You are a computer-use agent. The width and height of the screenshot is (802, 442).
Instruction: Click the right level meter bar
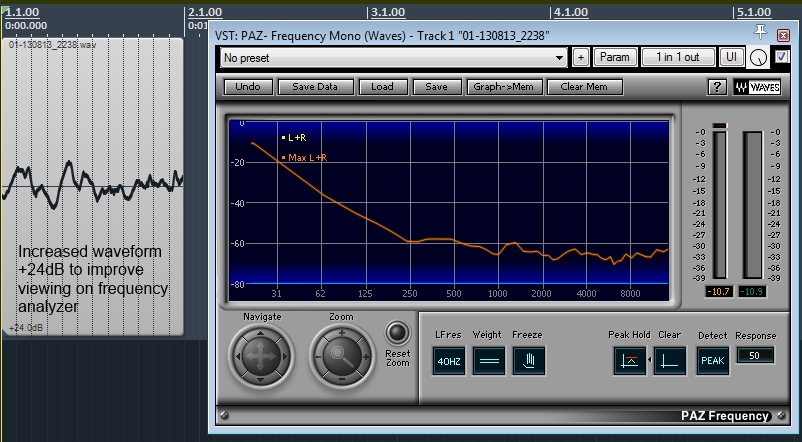[x=753, y=205]
